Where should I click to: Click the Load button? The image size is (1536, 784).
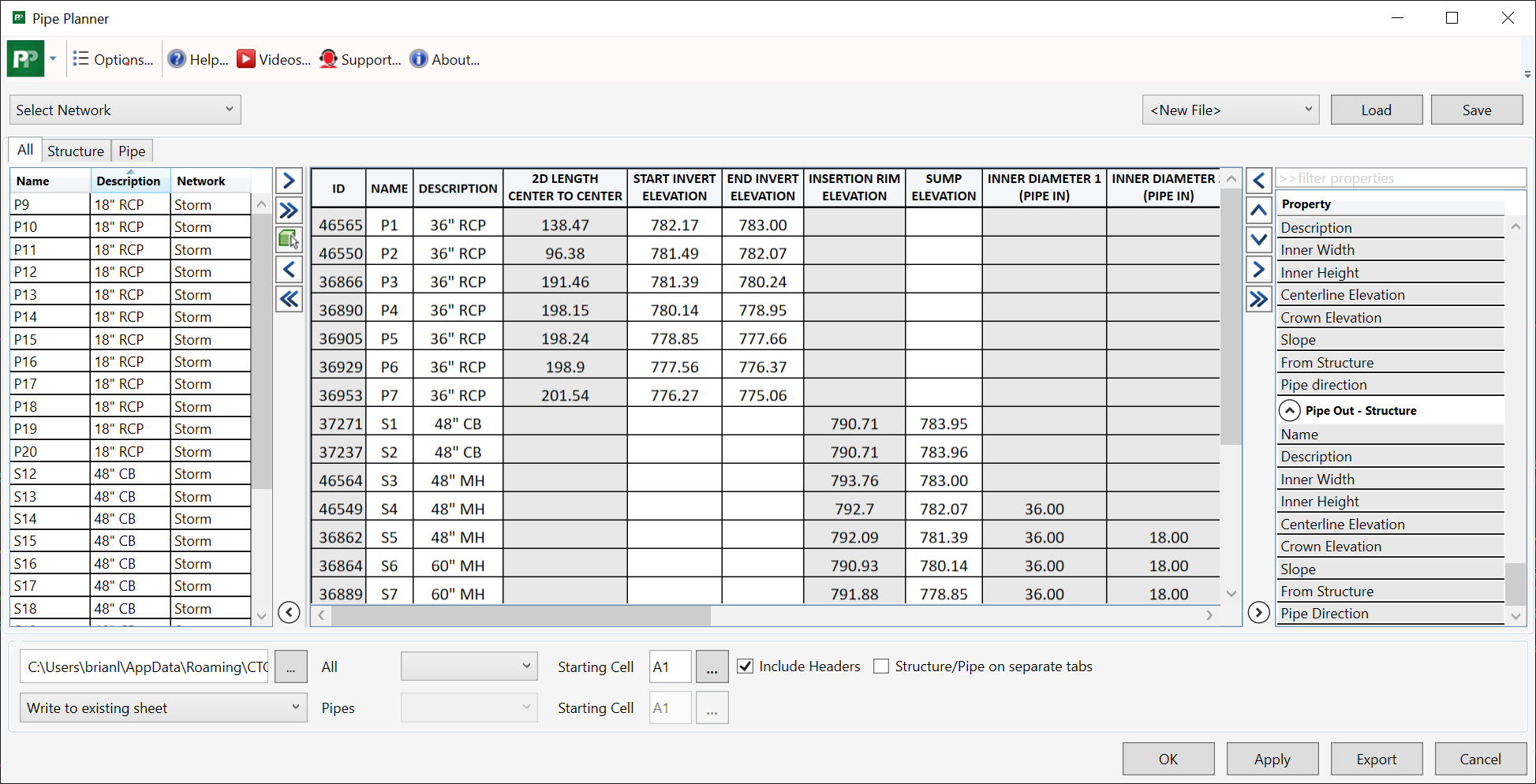point(1377,110)
